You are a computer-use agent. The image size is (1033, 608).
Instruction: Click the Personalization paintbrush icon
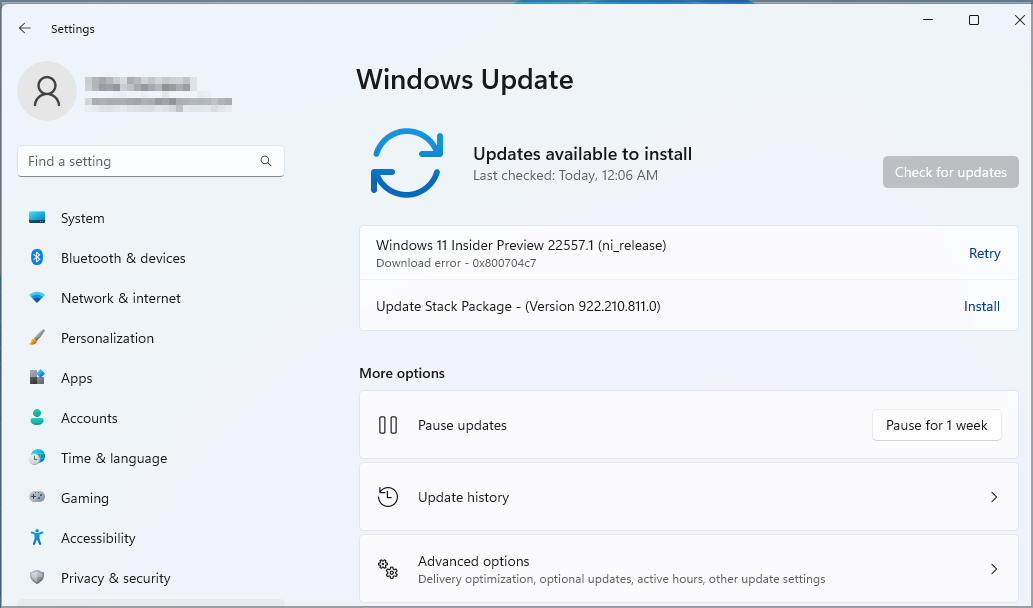click(x=36, y=338)
